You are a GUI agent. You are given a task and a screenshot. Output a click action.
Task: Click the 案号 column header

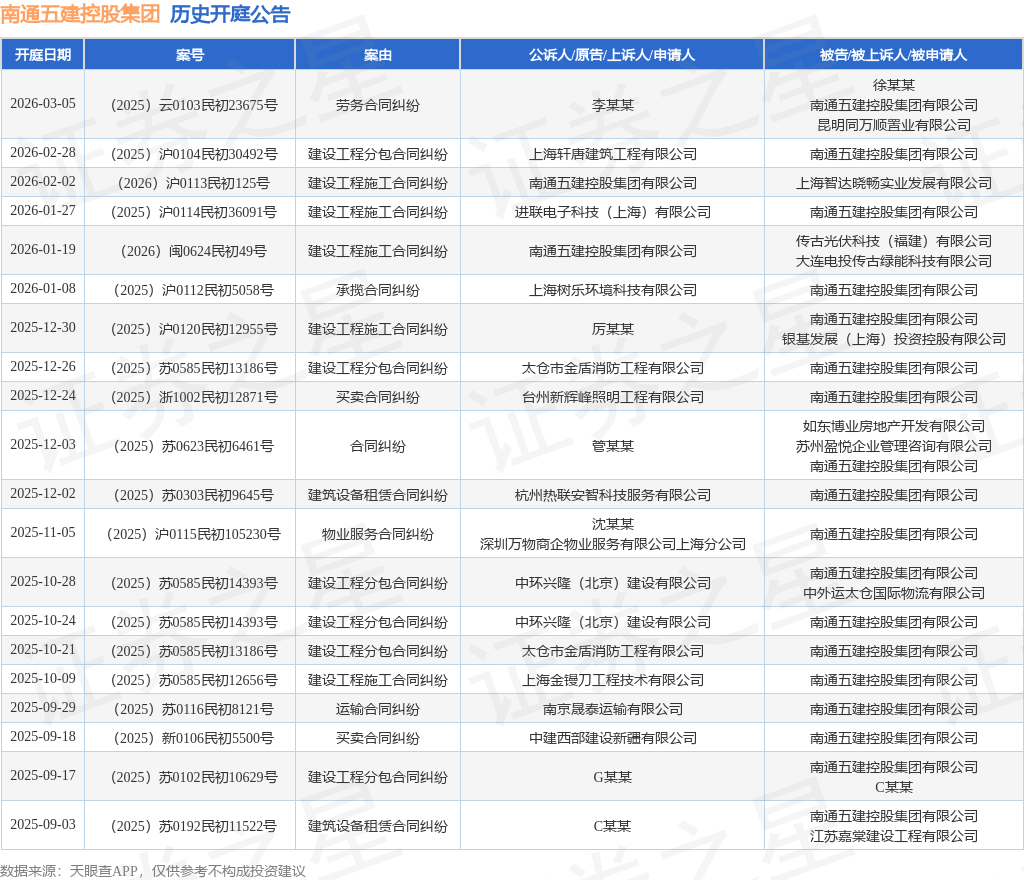190,55
